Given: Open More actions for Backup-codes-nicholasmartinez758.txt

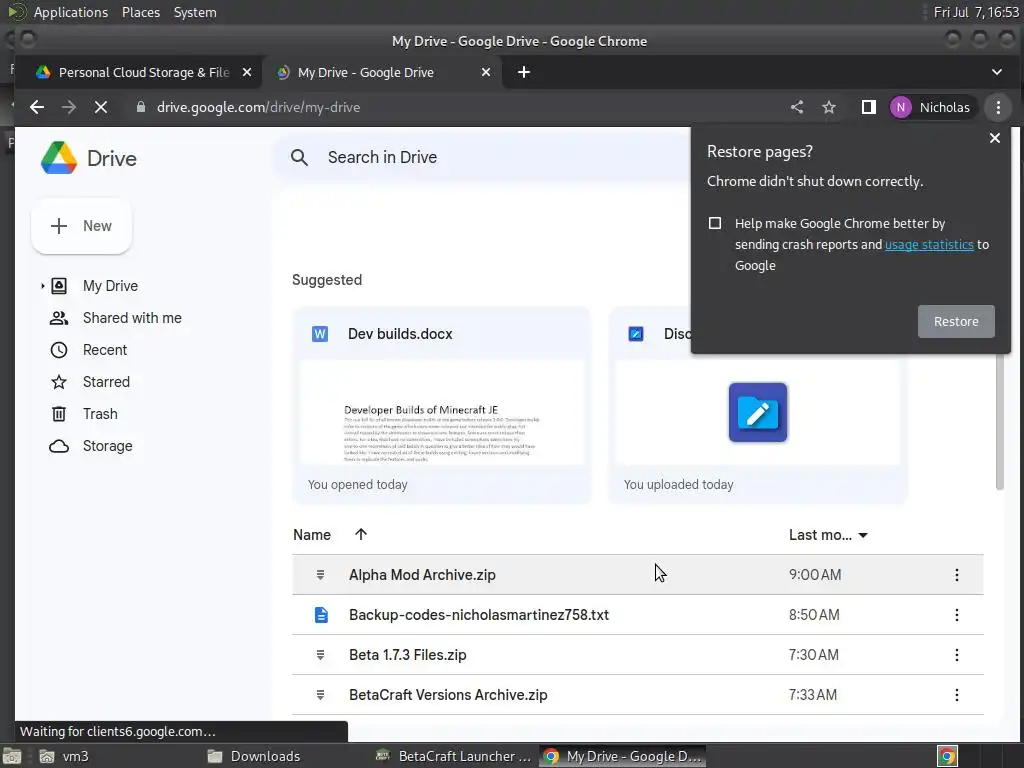Looking at the screenshot, I should tap(957, 615).
